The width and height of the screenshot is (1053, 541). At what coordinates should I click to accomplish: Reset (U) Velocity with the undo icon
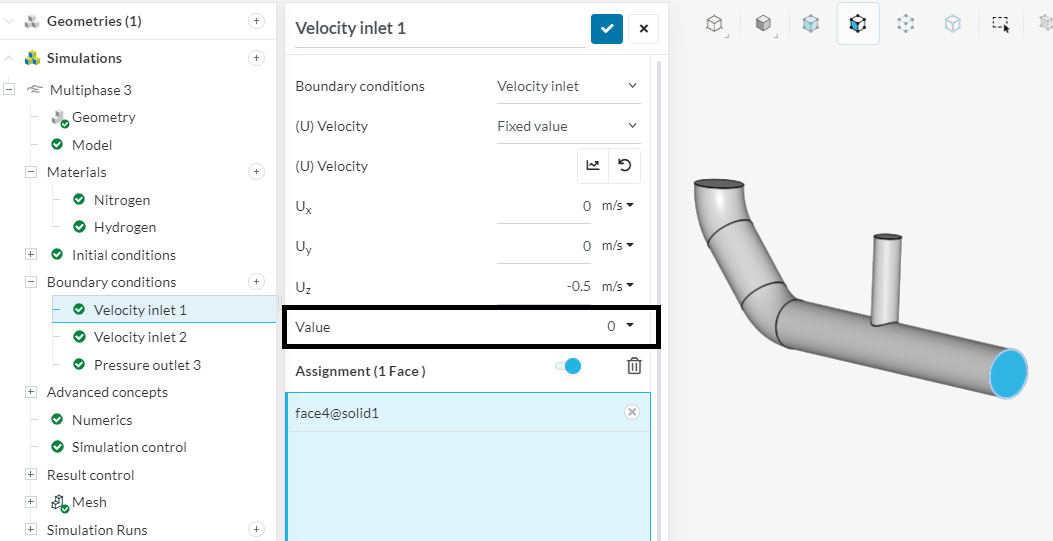tap(625, 166)
